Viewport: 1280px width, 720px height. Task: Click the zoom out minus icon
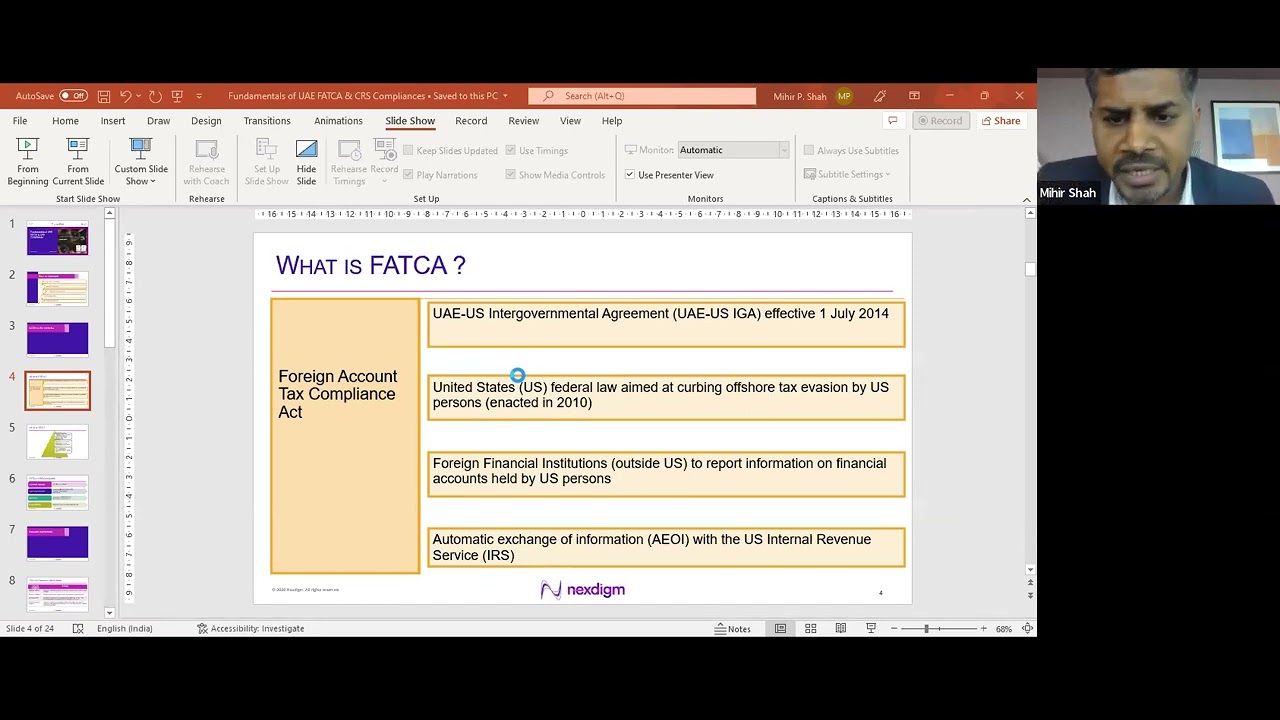(x=894, y=628)
